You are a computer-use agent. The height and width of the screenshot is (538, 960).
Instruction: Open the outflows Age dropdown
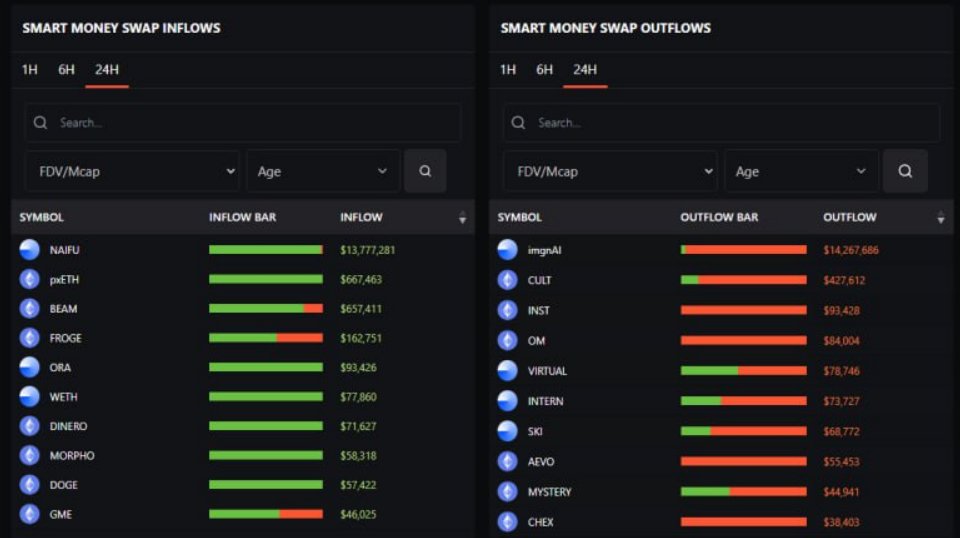coord(801,171)
